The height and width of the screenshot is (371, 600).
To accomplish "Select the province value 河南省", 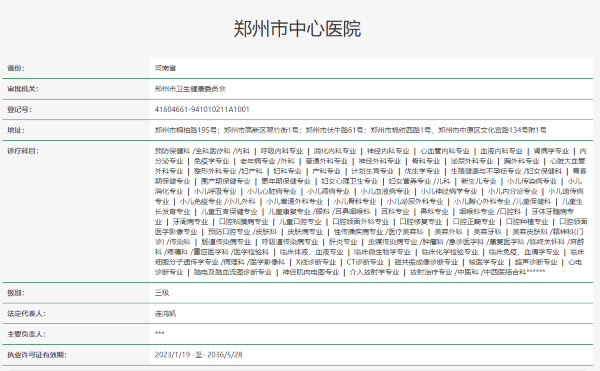I will click(x=165, y=68).
